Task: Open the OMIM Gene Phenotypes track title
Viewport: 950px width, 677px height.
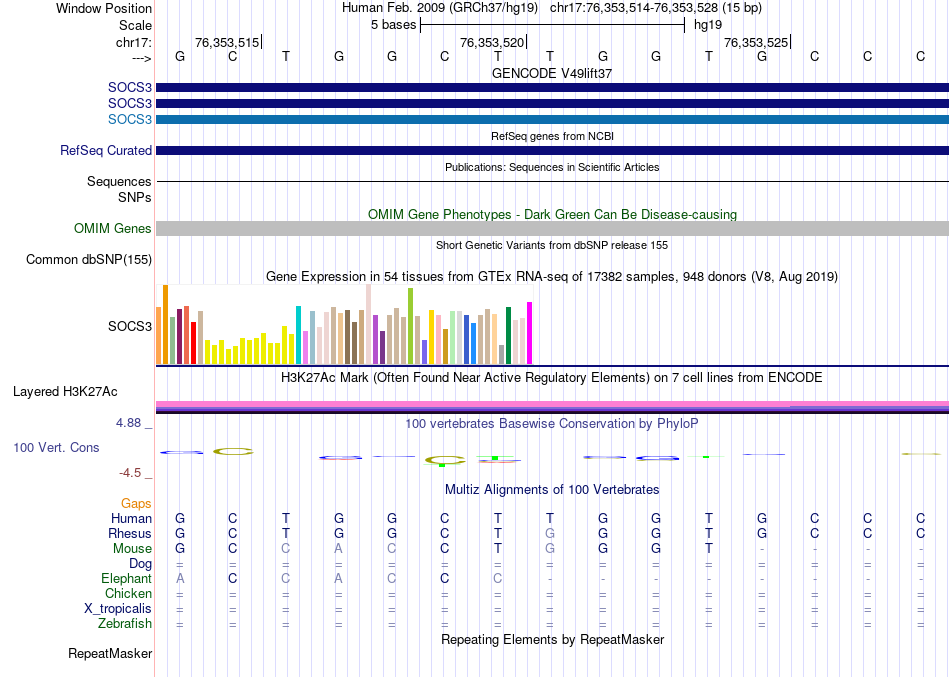Action: [552, 215]
